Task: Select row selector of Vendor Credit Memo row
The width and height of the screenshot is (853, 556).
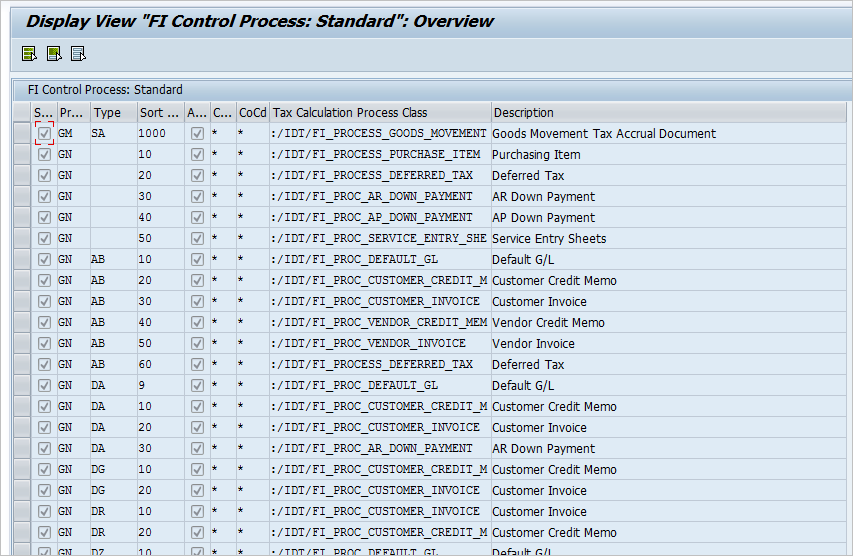Action: (22, 323)
